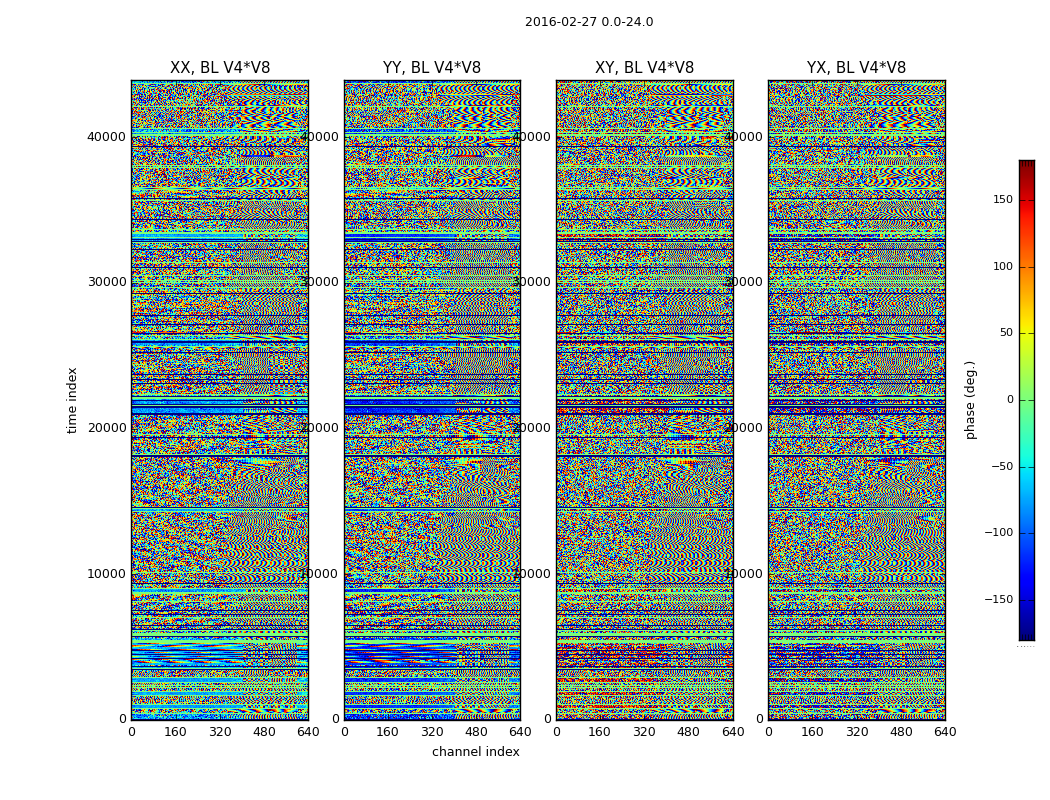Click the 640 x-tick under YX plot
This screenshot has width=1050, height=800.
944,732
